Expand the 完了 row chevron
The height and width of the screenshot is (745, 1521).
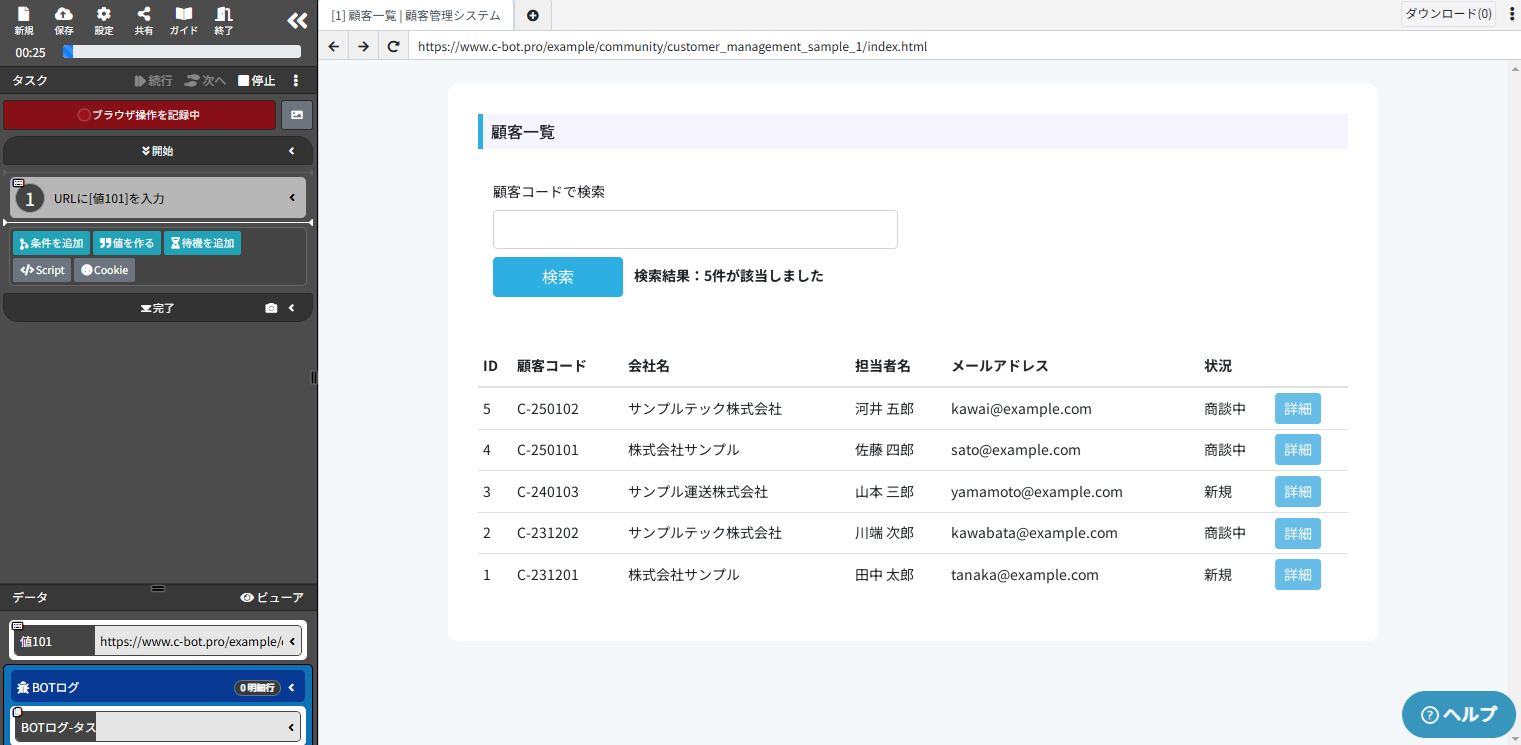click(x=292, y=308)
